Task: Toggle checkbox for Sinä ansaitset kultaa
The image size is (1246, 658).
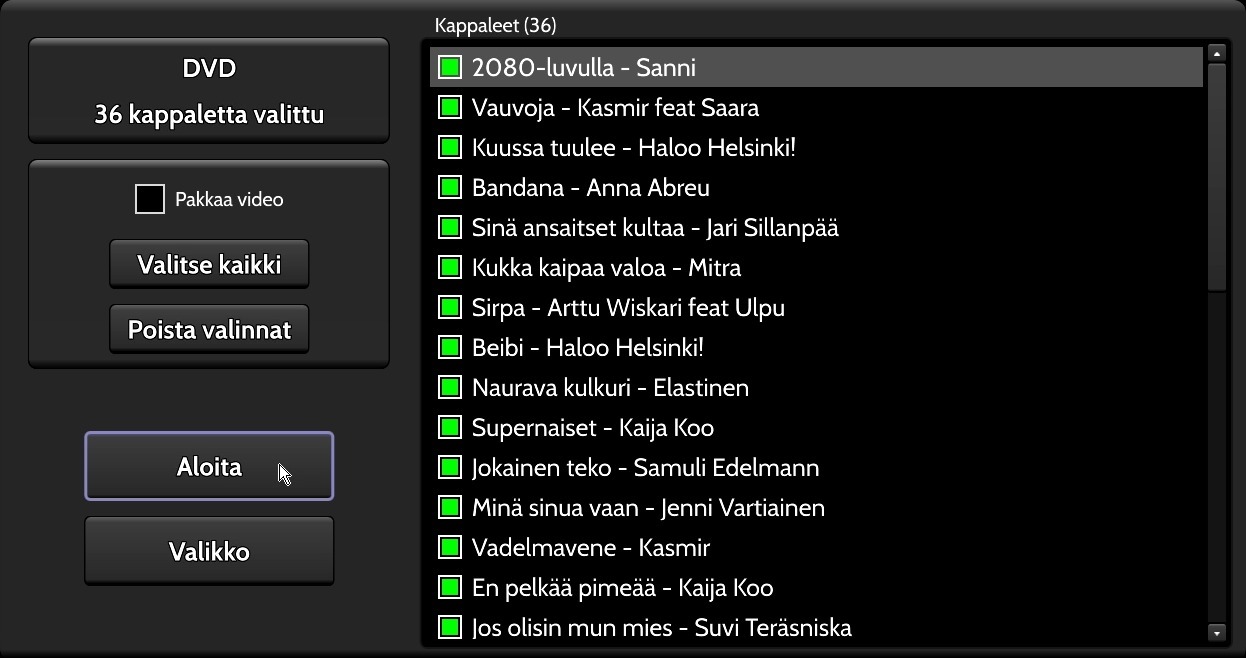Action: click(x=450, y=228)
